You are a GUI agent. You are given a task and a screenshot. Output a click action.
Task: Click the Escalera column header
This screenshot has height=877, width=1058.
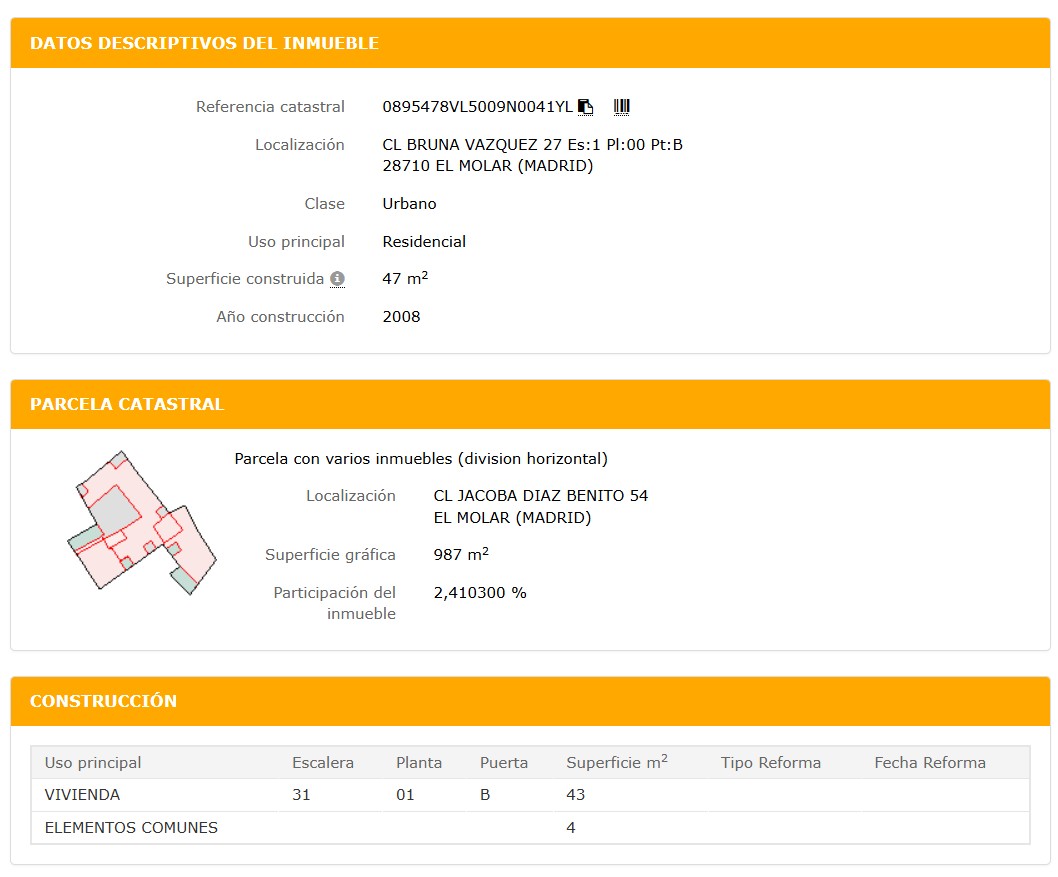click(x=323, y=763)
